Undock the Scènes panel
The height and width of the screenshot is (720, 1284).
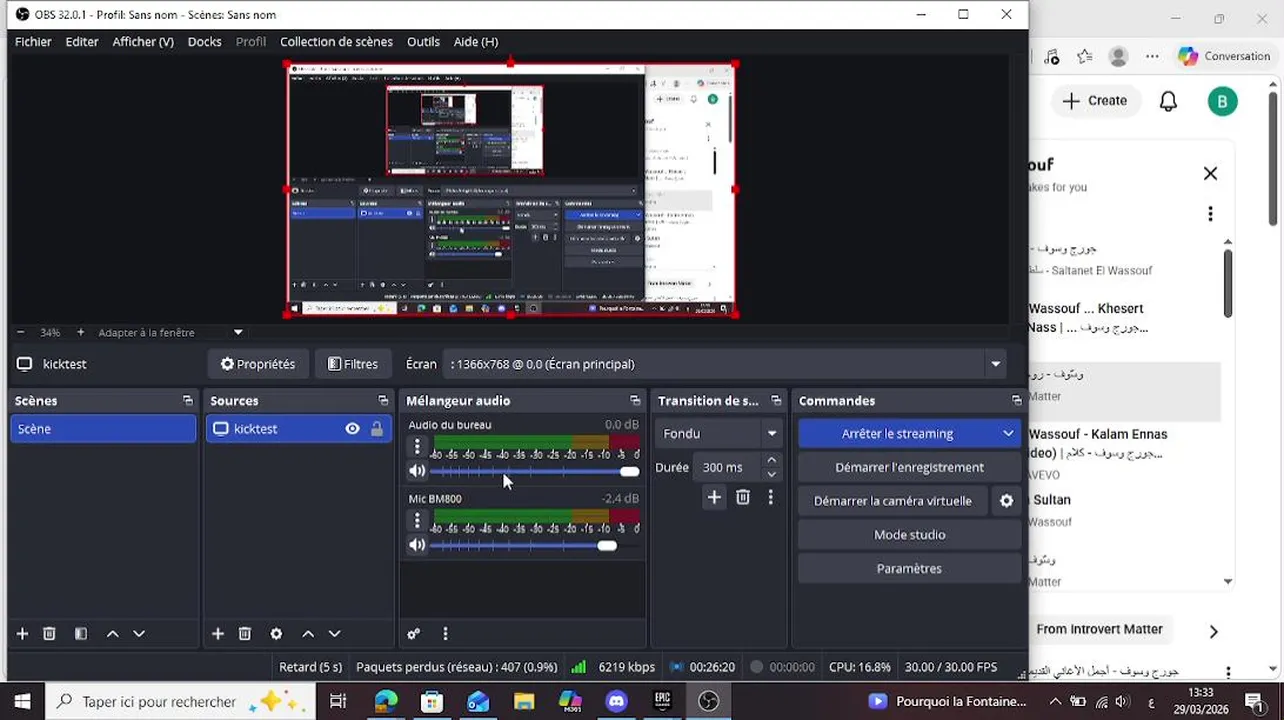point(187,401)
